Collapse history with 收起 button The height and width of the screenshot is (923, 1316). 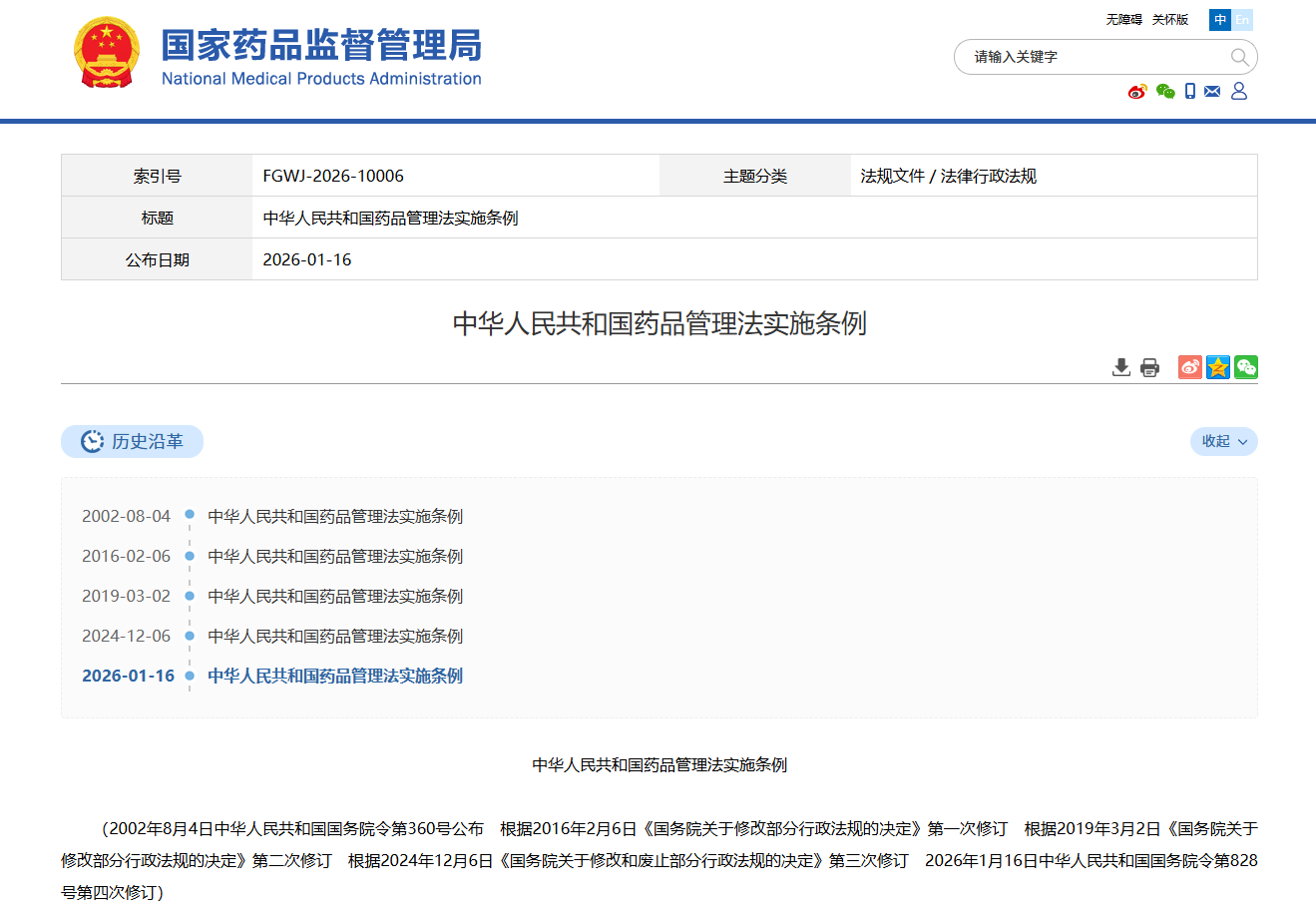pyautogui.click(x=1223, y=441)
